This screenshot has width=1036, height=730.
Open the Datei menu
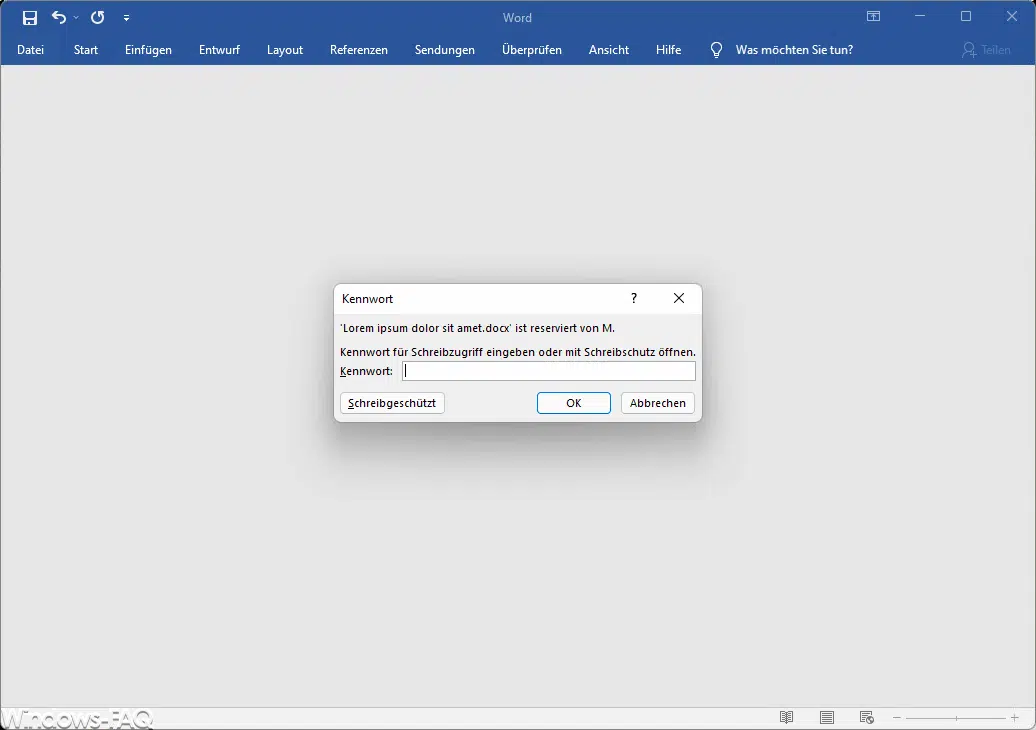click(31, 50)
